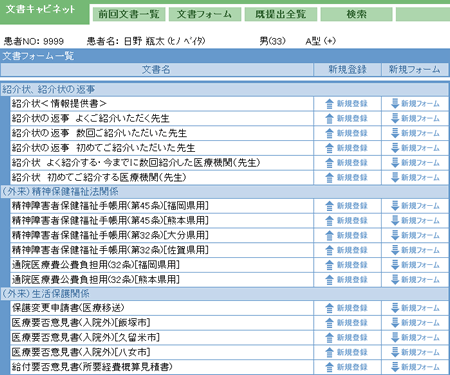Screen dimensions: 450x375
Task: Click 新規登録 icon for 手帳用(第32条)[大分県用]
Action: pos(329,236)
